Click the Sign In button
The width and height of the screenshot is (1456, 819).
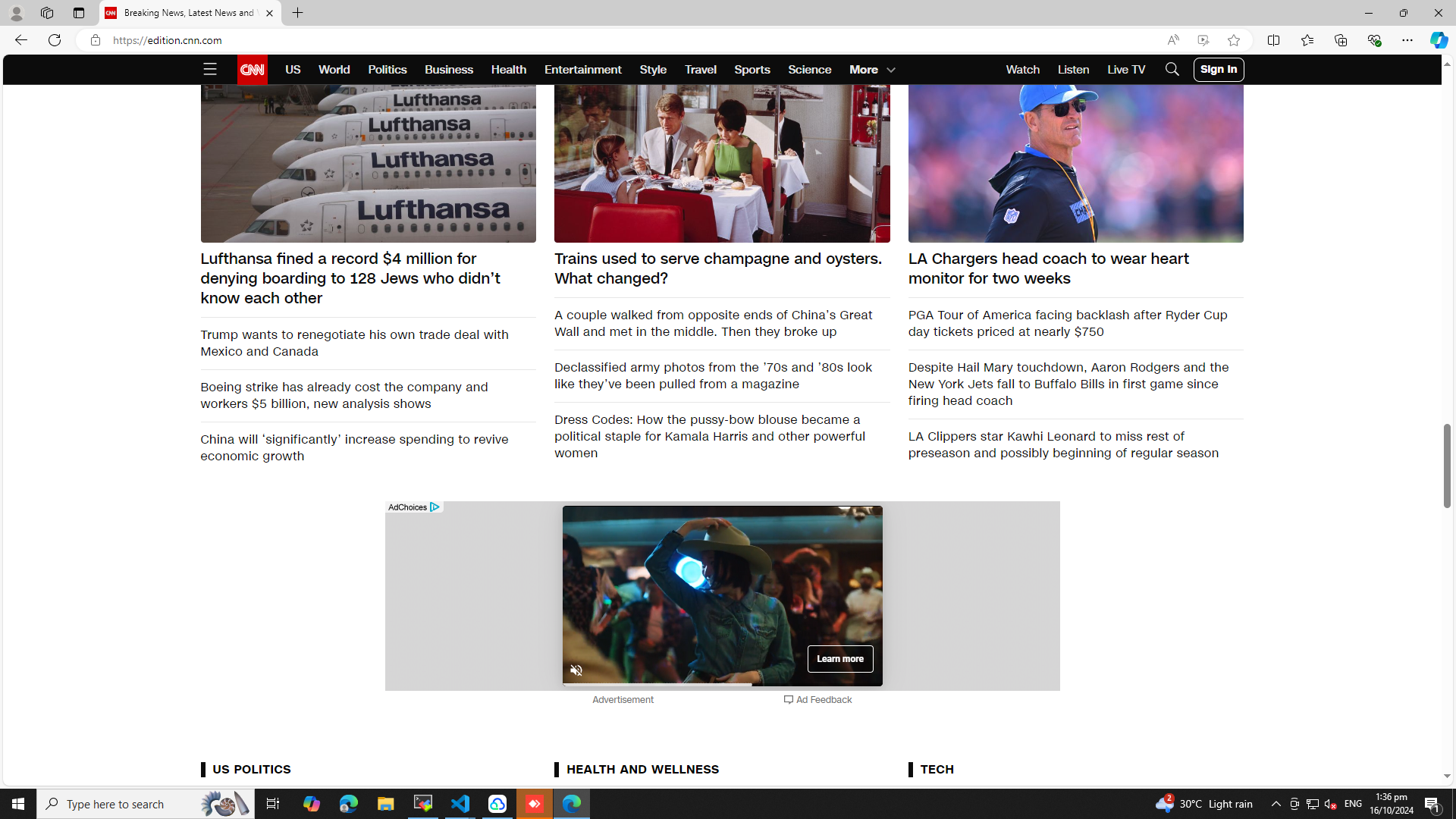click(1219, 70)
